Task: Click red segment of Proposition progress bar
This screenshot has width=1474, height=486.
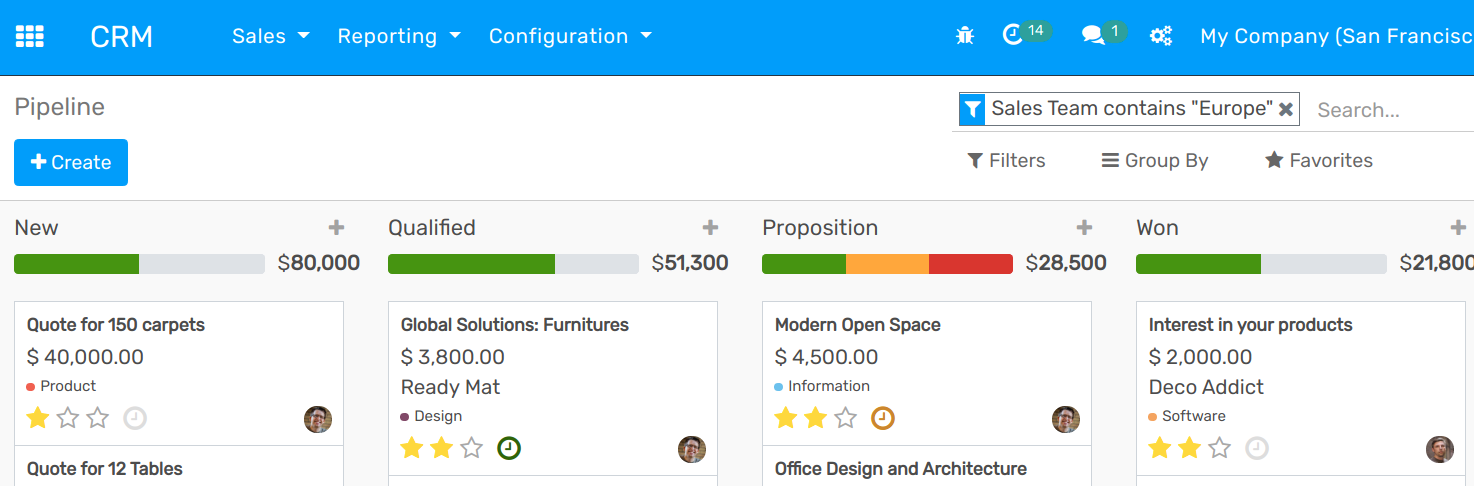Action: pos(970,264)
